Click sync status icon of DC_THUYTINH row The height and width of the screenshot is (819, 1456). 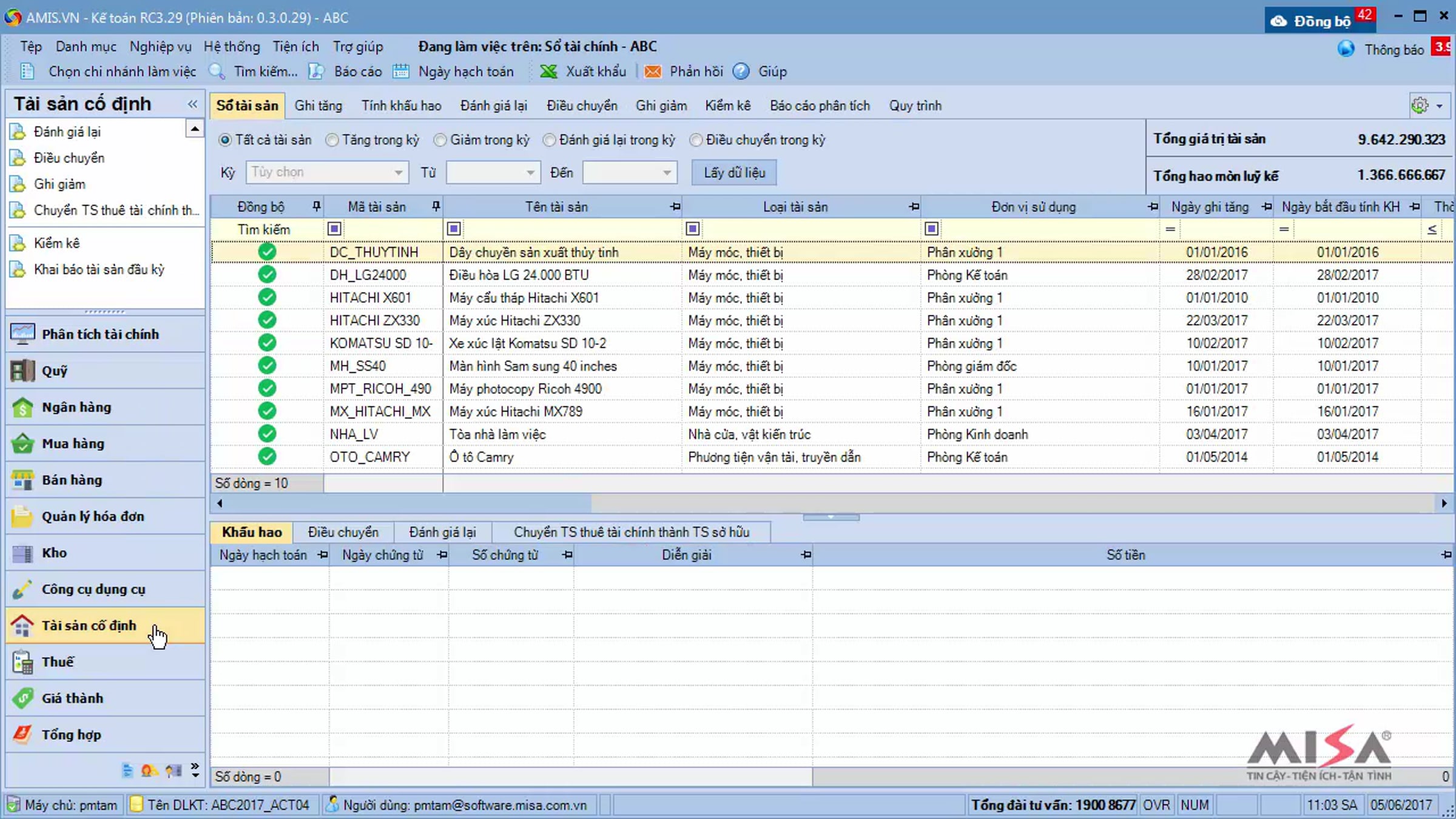pyautogui.click(x=267, y=252)
